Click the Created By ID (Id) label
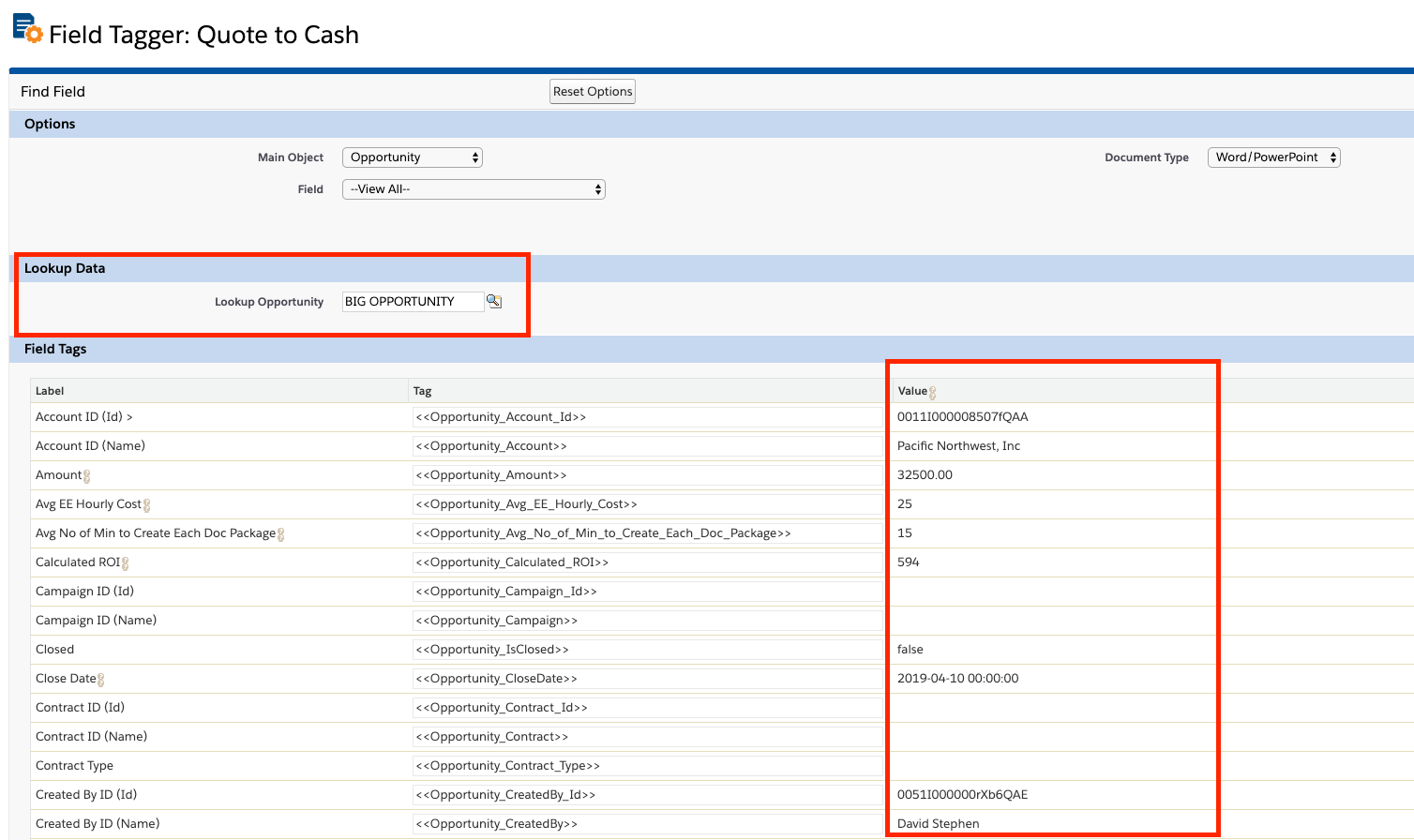Viewport: 1414px width, 840px height. pyautogui.click(x=86, y=795)
